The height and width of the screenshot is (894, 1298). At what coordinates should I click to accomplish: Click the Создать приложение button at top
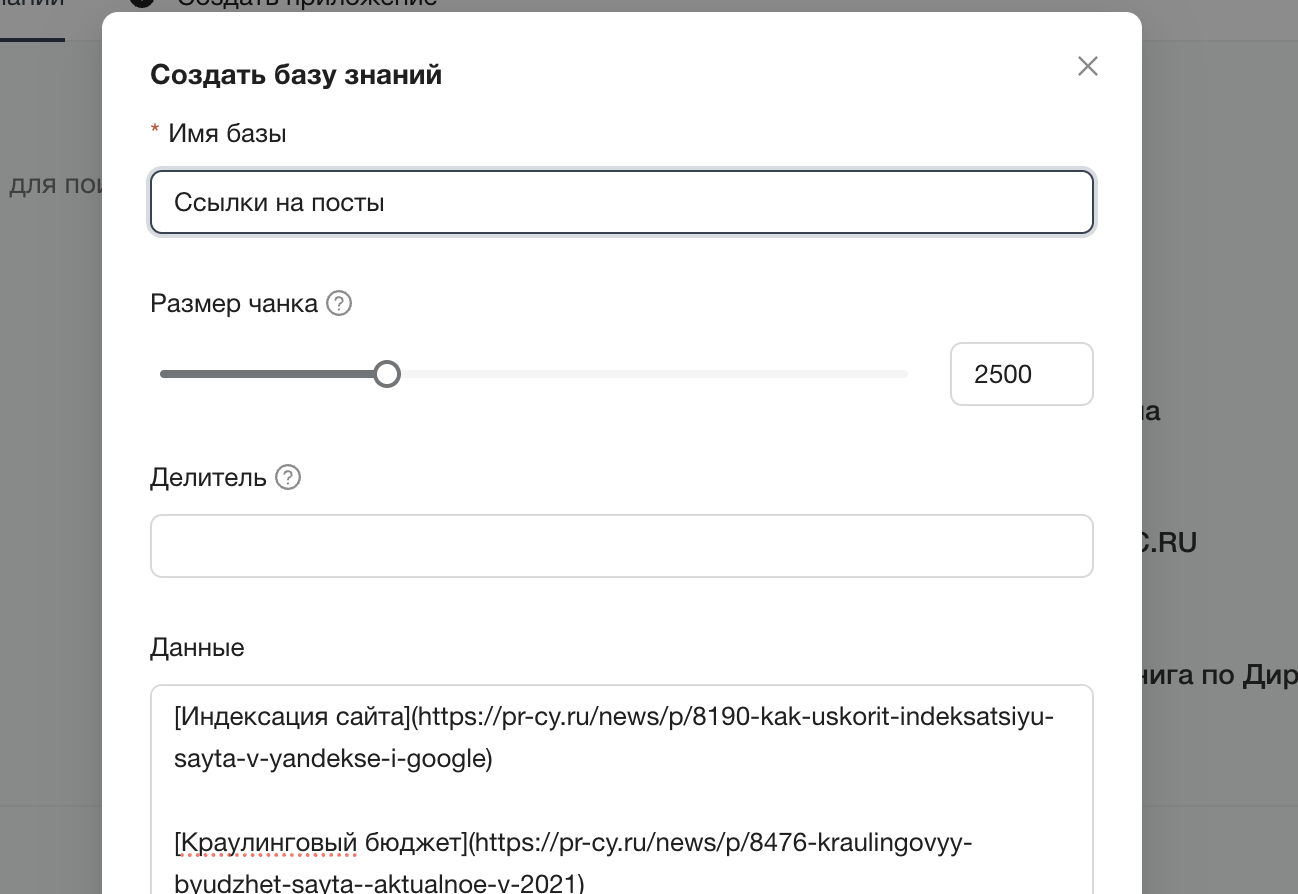pos(305,4)
